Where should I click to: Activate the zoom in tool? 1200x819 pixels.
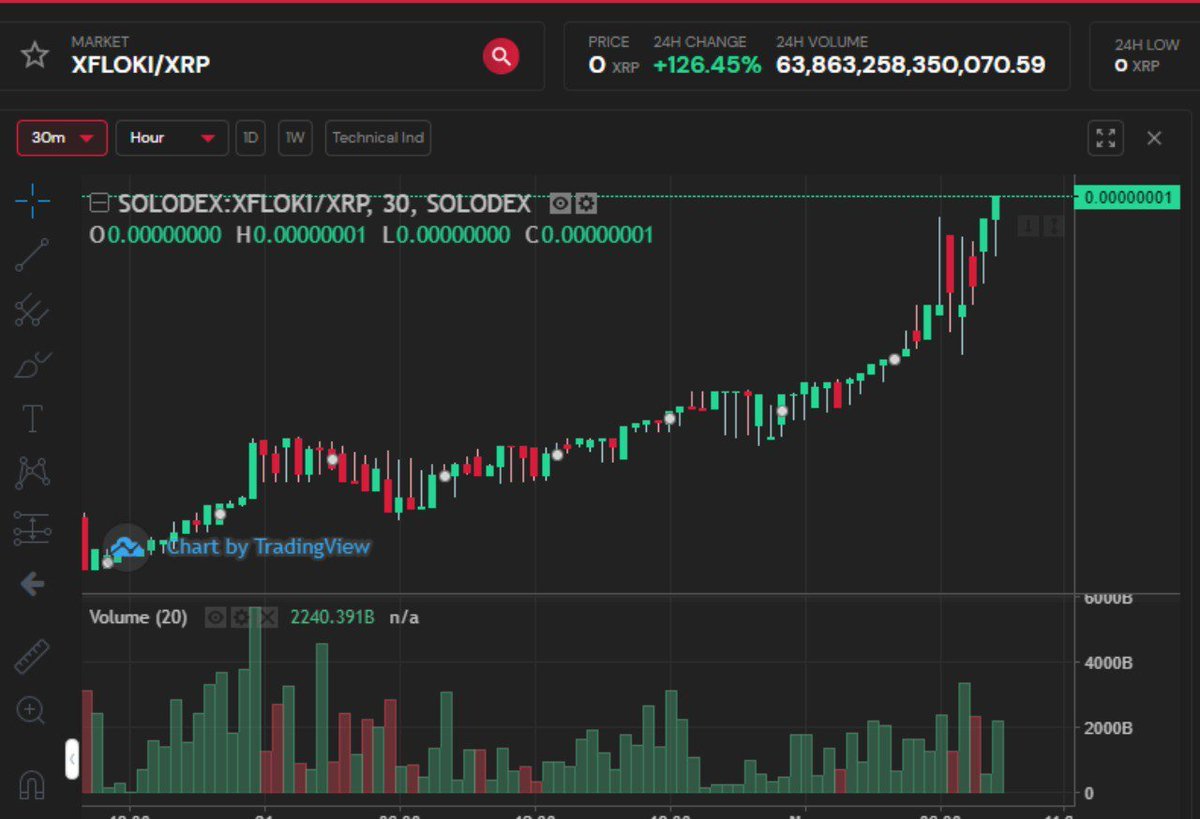point(31,711)
